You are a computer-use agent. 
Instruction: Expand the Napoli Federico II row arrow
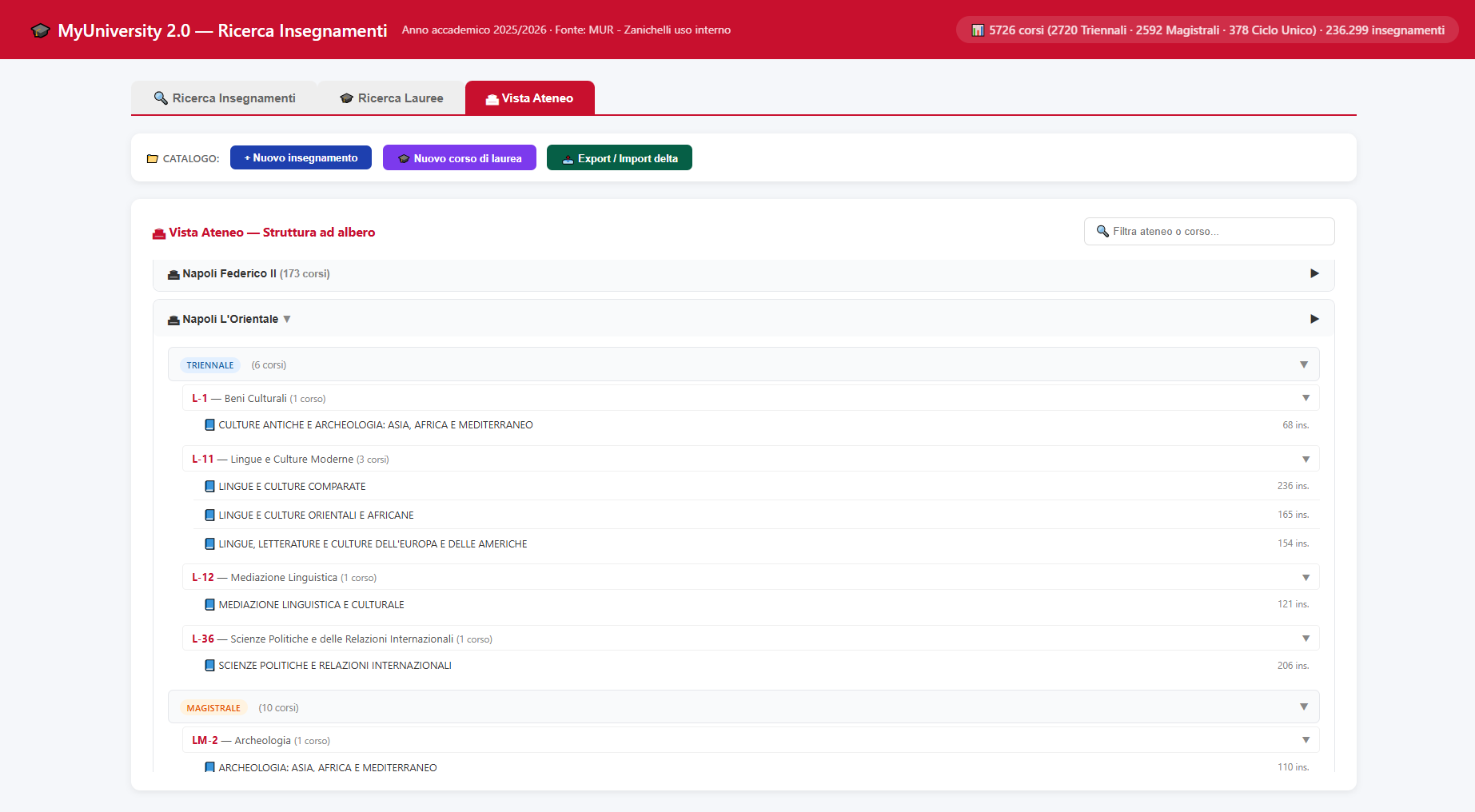click(x=1314, y=273)
